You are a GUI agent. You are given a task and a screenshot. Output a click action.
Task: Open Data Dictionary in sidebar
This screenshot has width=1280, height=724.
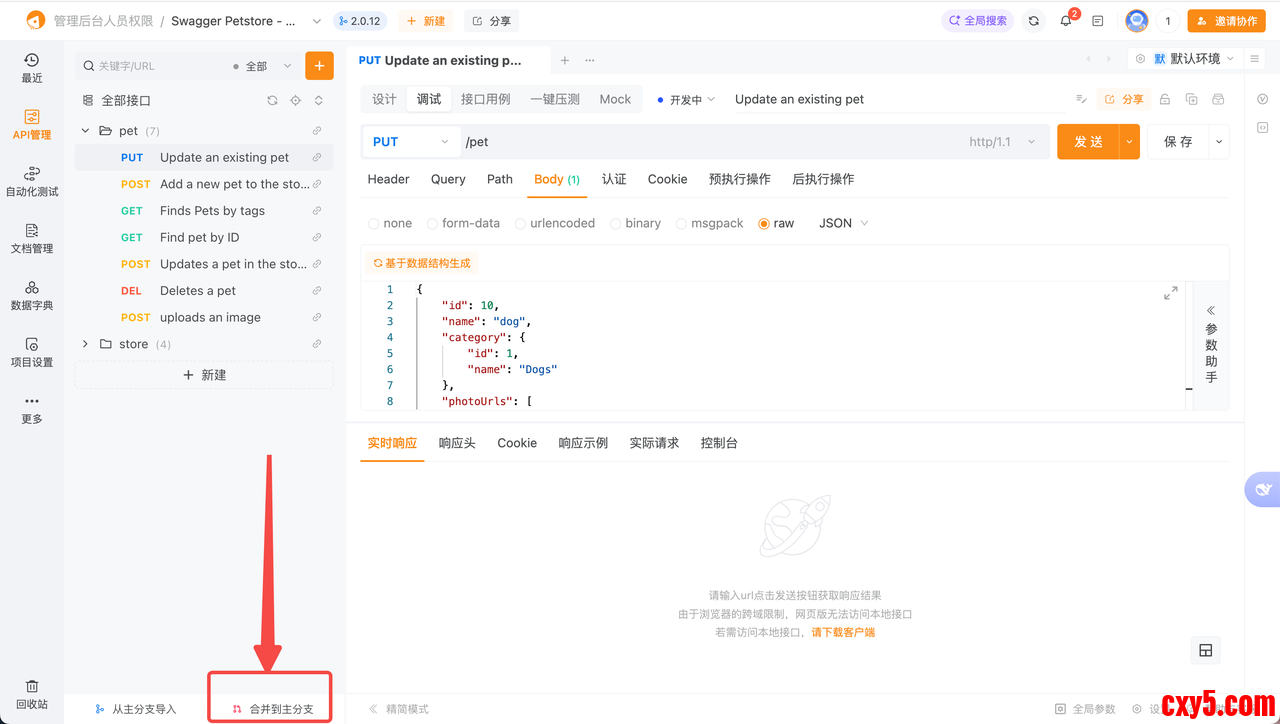[x=32, y=295]
